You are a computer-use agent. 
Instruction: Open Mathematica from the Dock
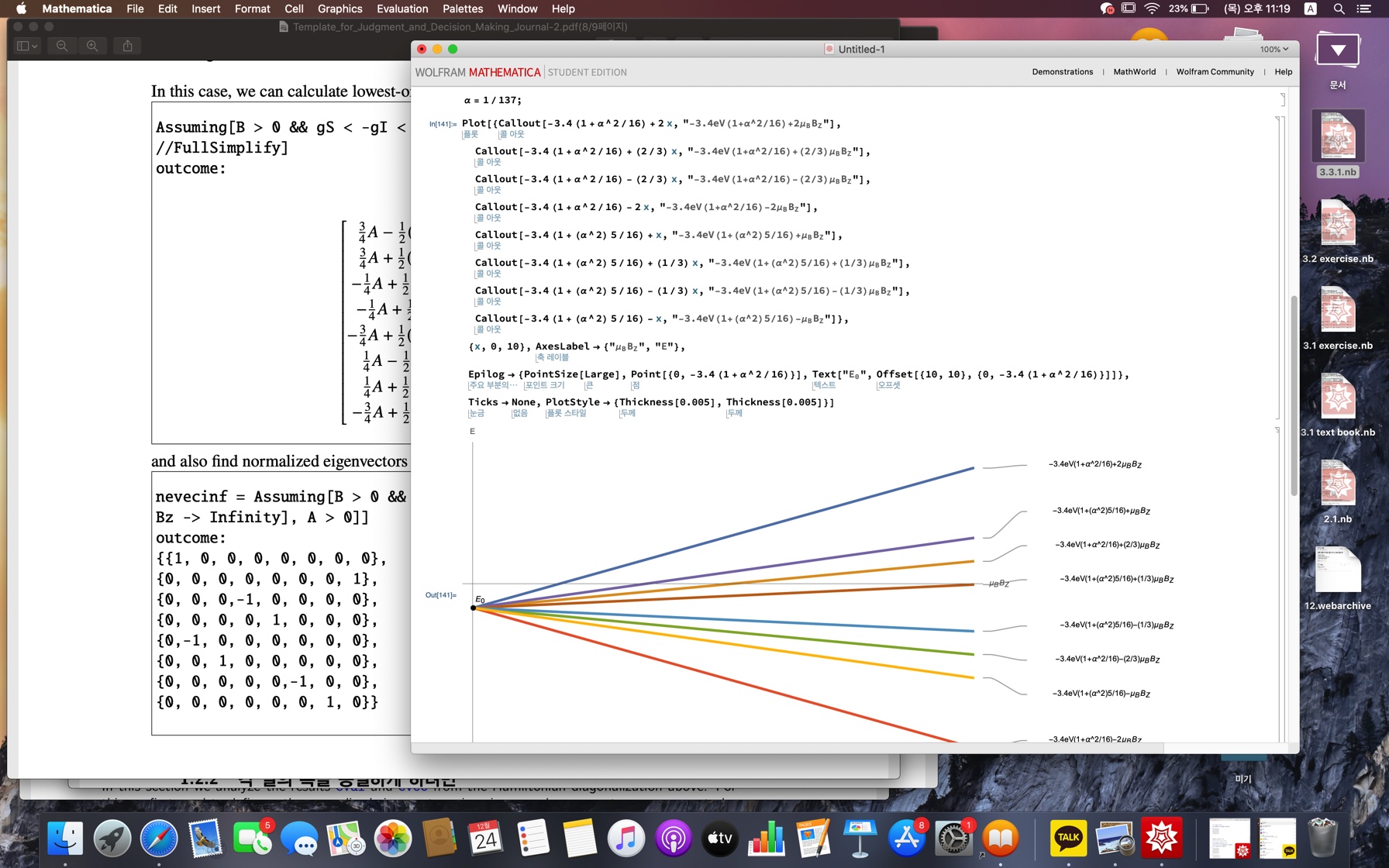(x=1162, y=838)
